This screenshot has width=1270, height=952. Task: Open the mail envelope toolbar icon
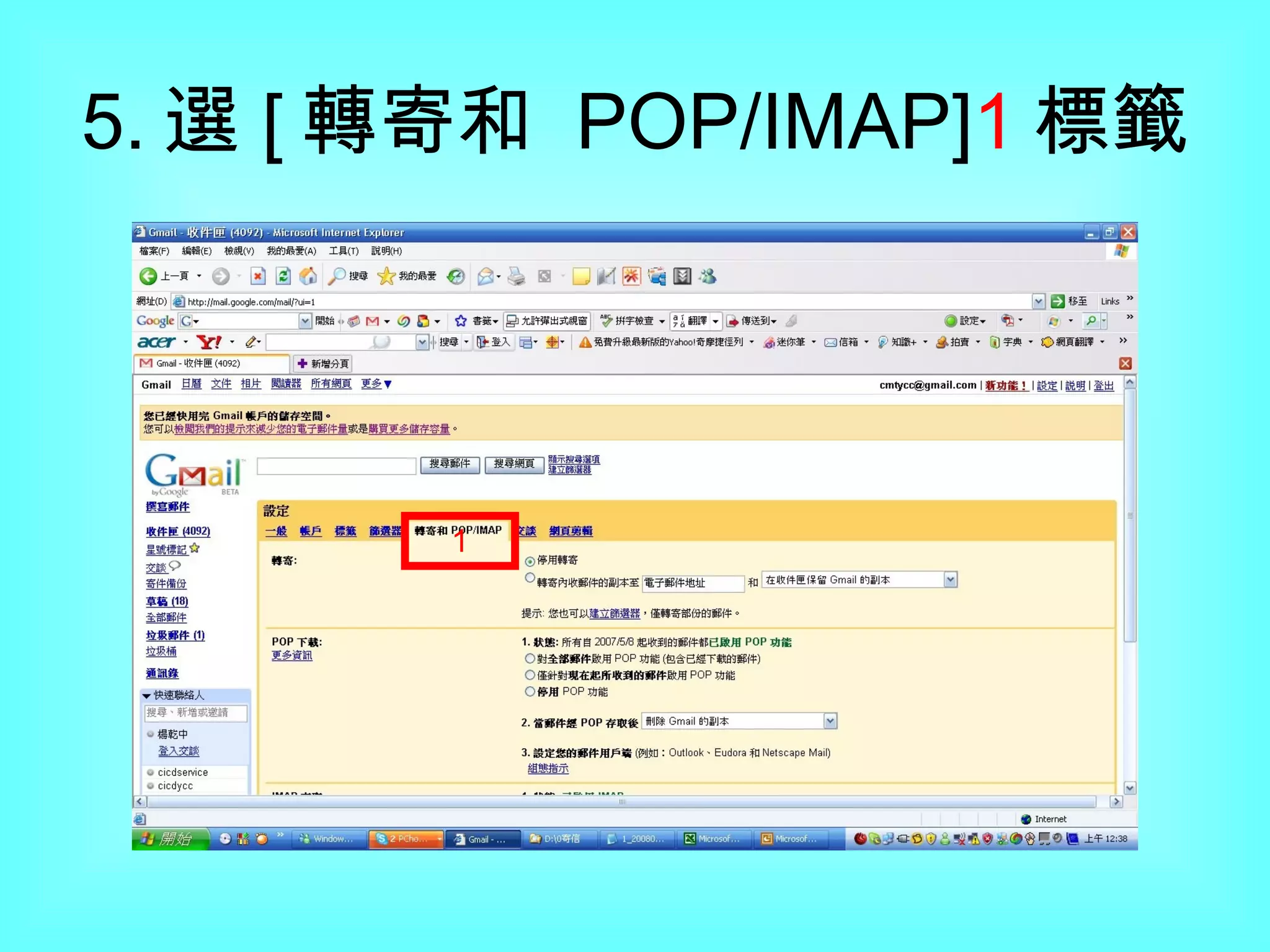pyautogui.click(x=486, y=276)
